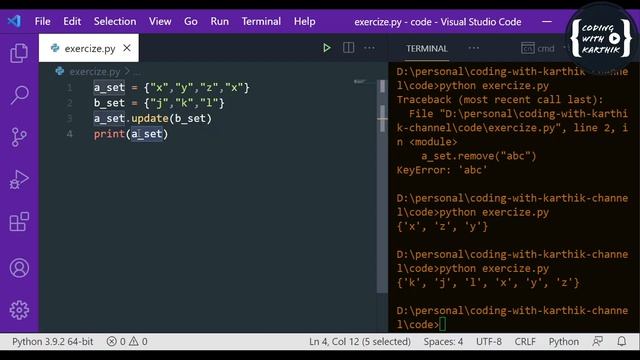Image resolution: width=640 pixels, height=360 pixels.
Task: Select Python 3.9.2 64-bit interpreter
Action: (x=53, y=341)
